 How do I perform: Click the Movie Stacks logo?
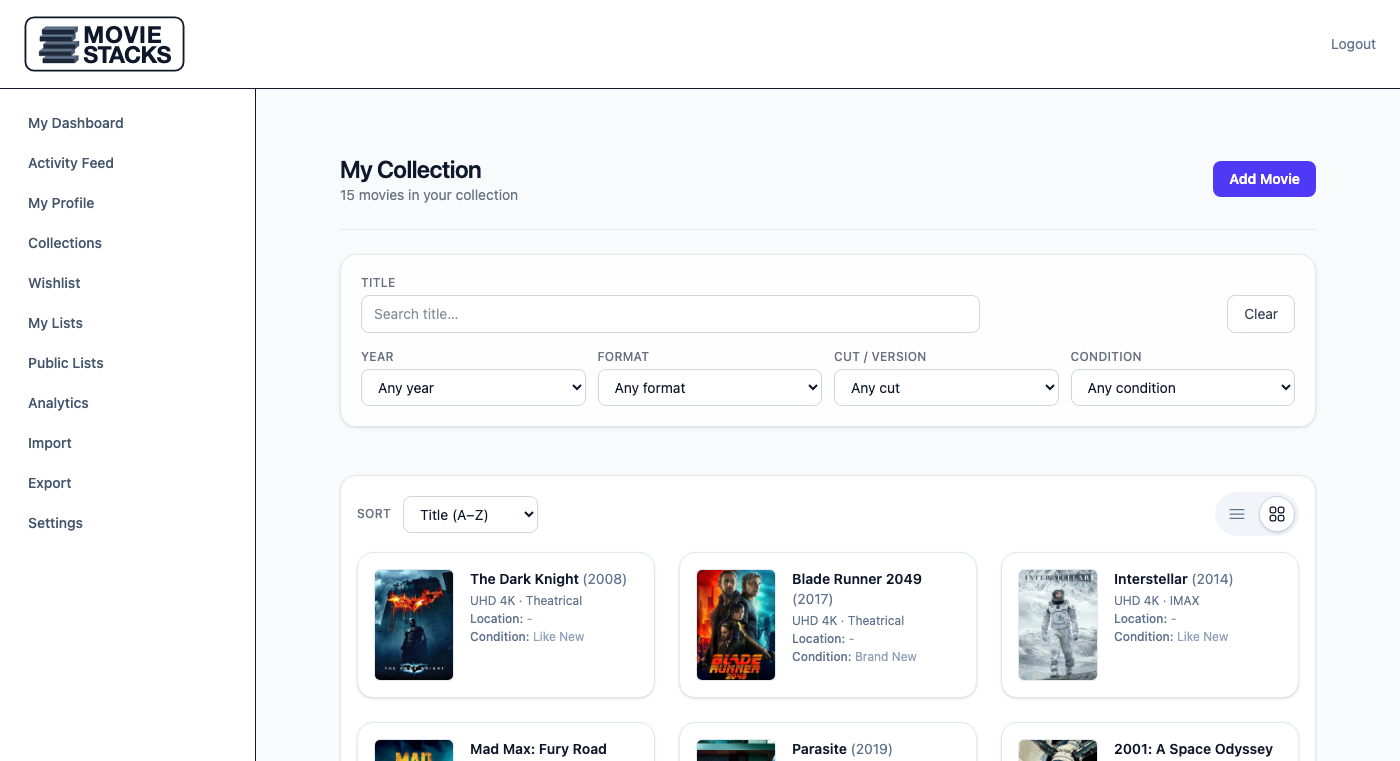click(x=105, y=44)
